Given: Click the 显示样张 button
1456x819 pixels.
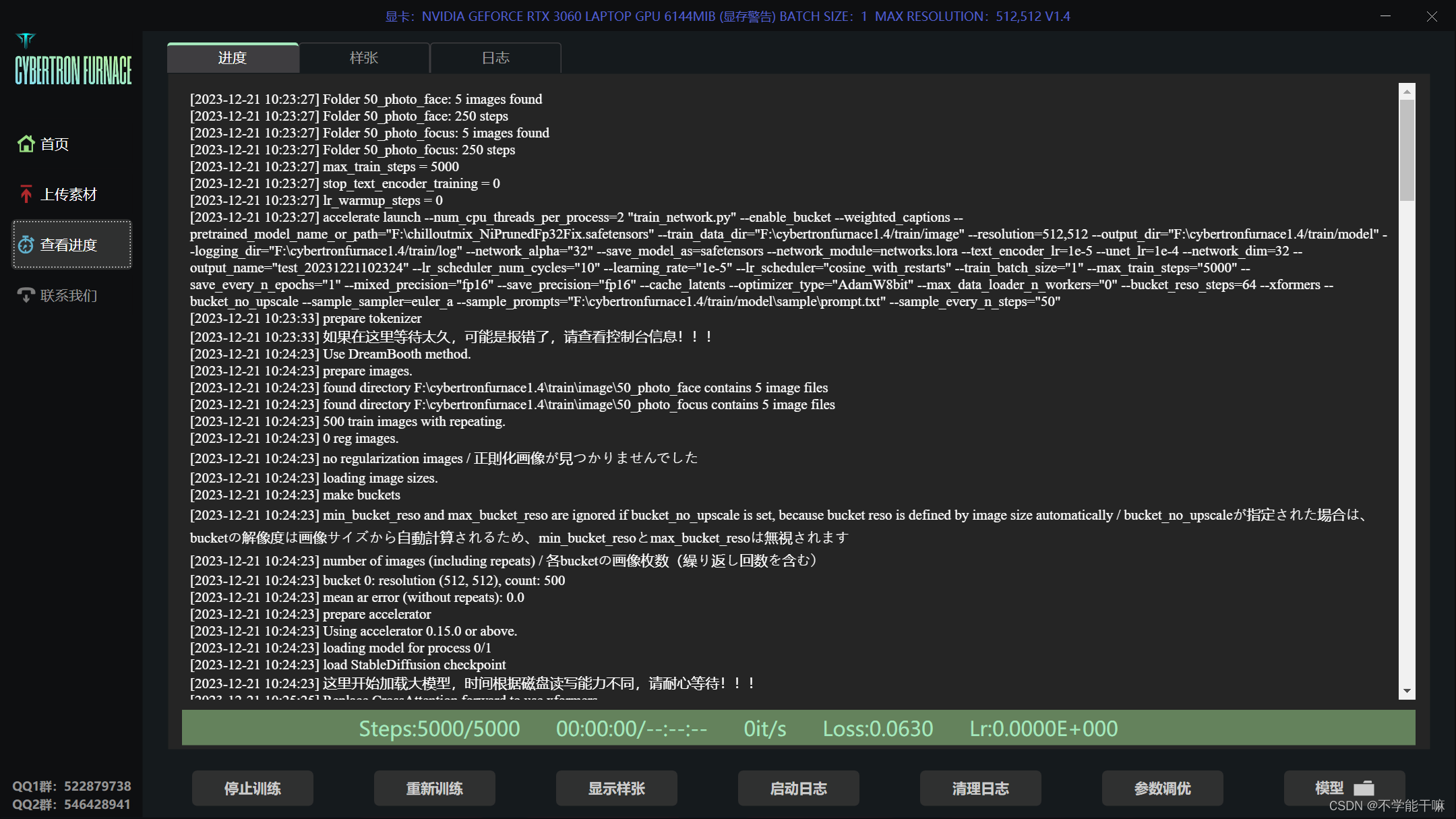Looking at the screenshot, I should point(616,788).
